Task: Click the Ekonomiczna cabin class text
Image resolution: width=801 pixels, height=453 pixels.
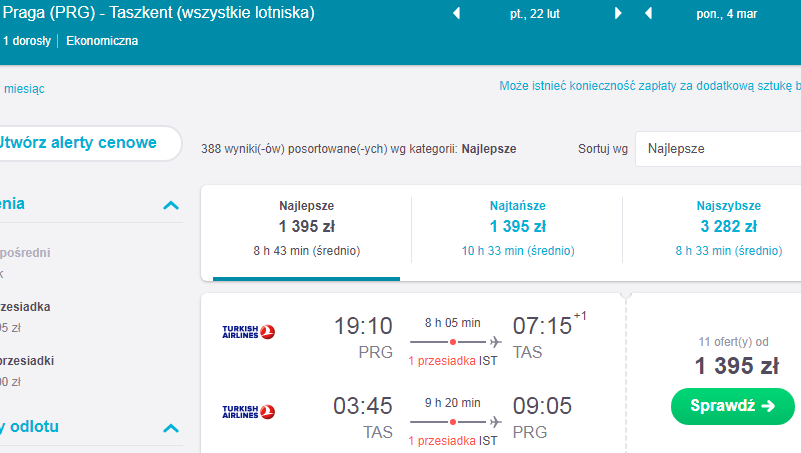Action: tap(102, 41)
